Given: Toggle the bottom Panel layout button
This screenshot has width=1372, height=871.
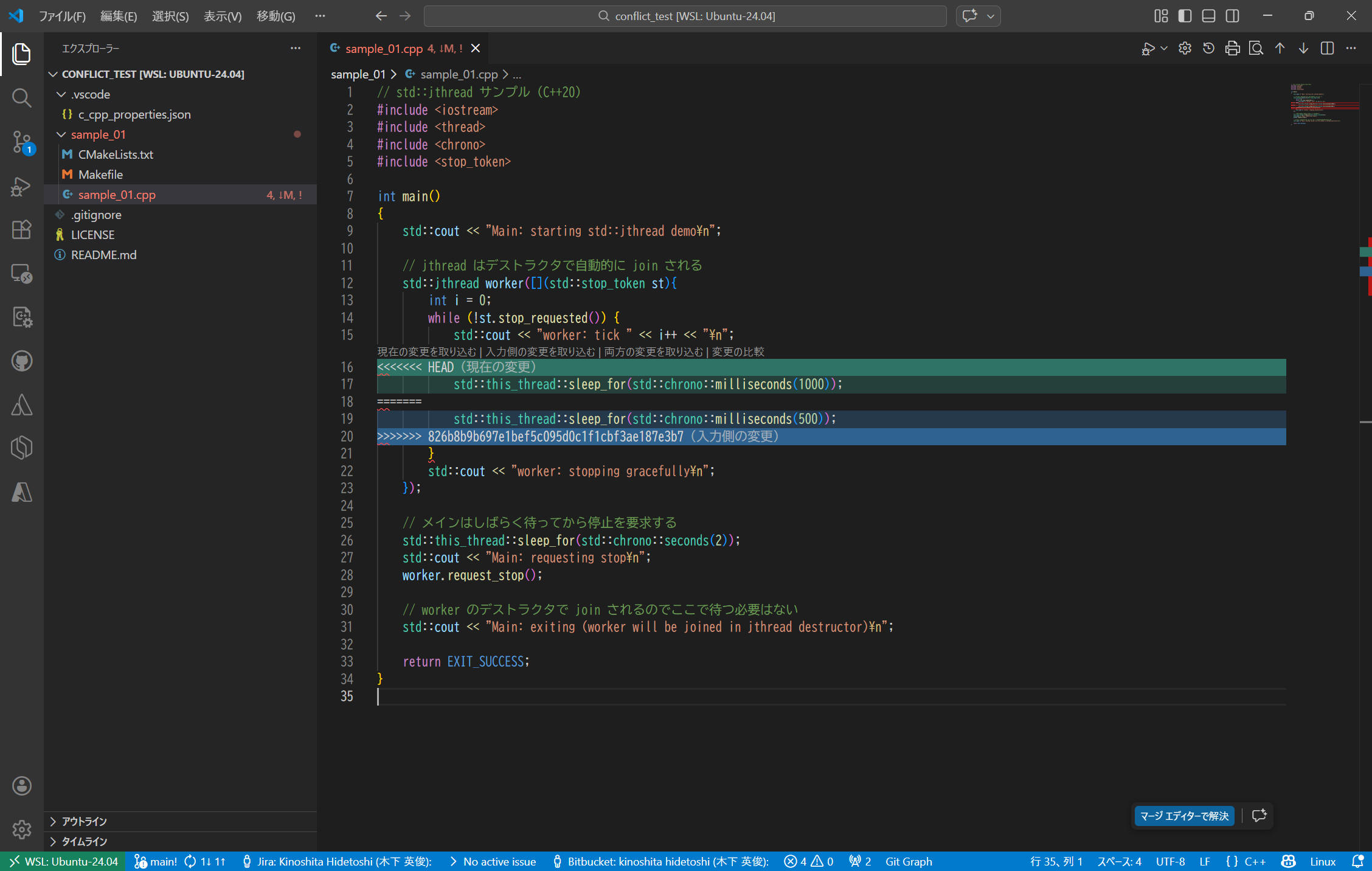Looking at the screenshot, I should pyautogui.click(x=1208, y=16).
